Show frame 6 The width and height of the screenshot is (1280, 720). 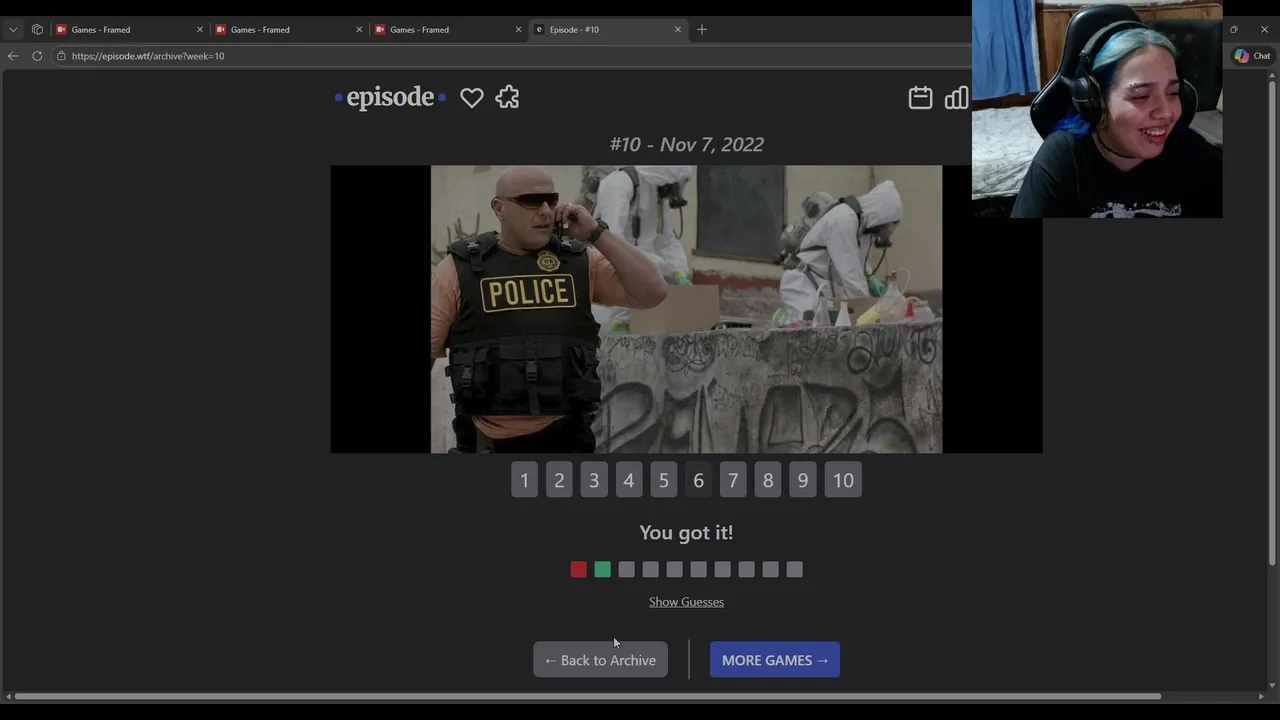pos(699,480)
